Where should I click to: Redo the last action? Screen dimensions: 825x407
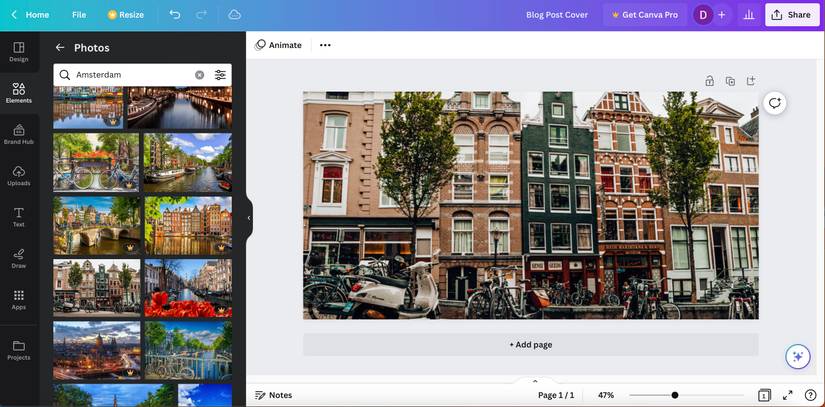(201, 15)
